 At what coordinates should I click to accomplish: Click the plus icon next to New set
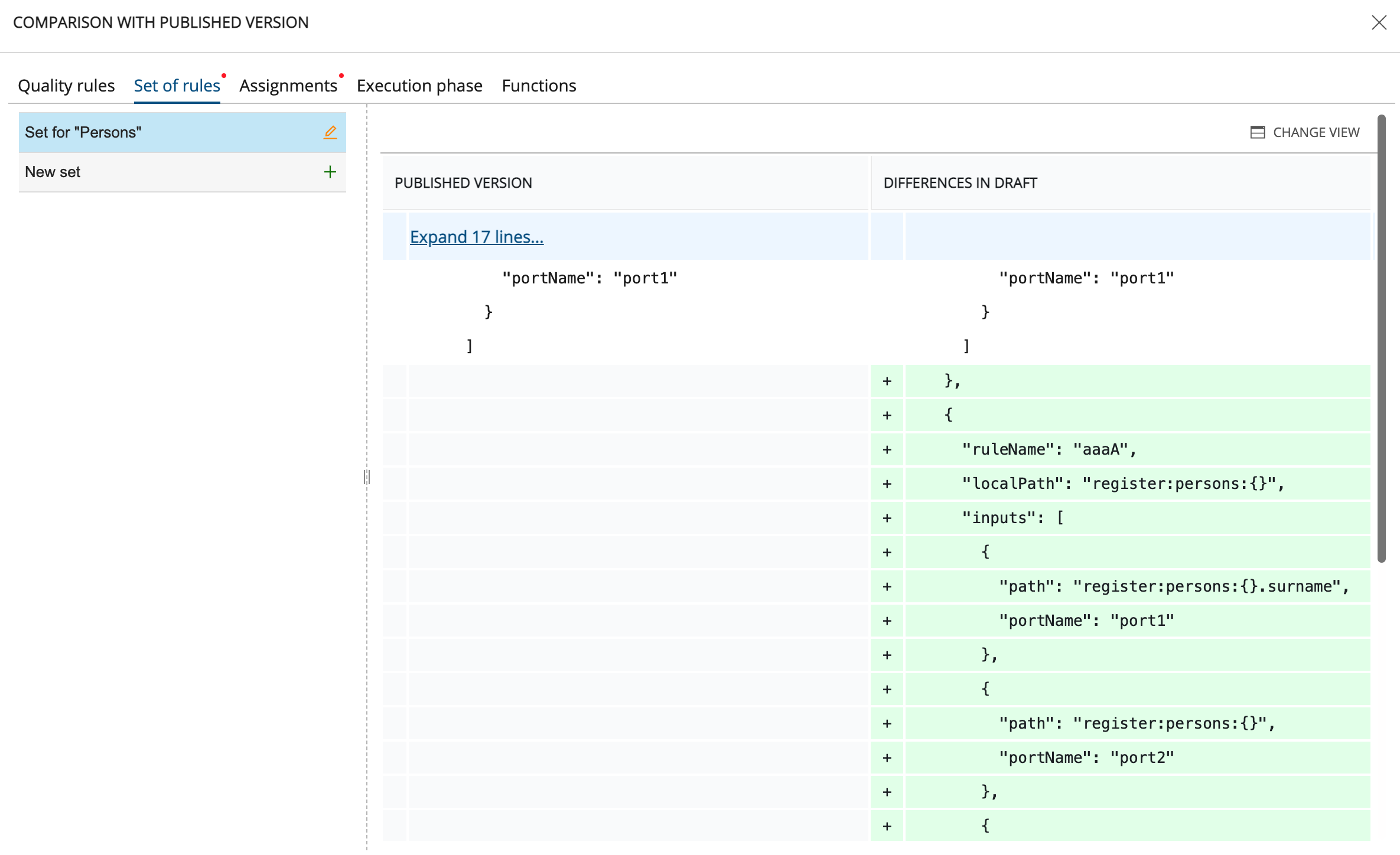pyautogui.click(x=330, y=172)
